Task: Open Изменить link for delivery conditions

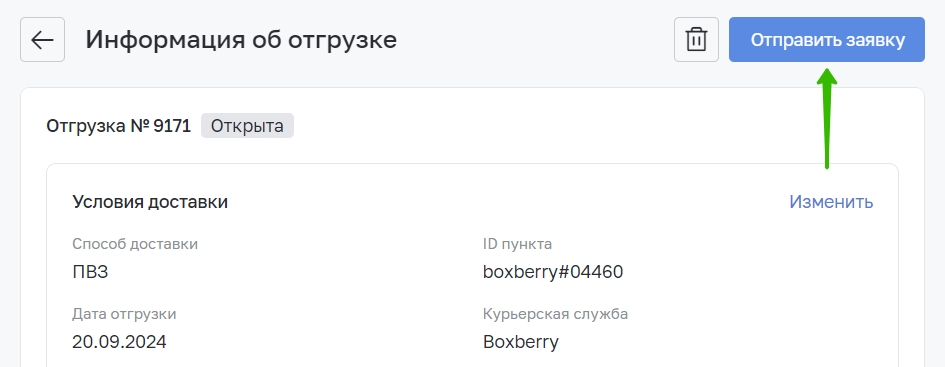Action: click(831, 202)
